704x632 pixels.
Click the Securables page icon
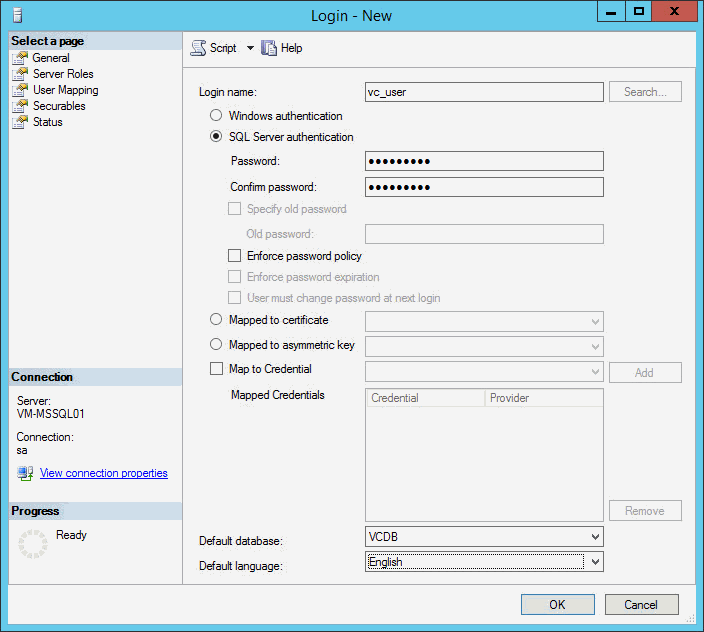click(x=19, y=106)
